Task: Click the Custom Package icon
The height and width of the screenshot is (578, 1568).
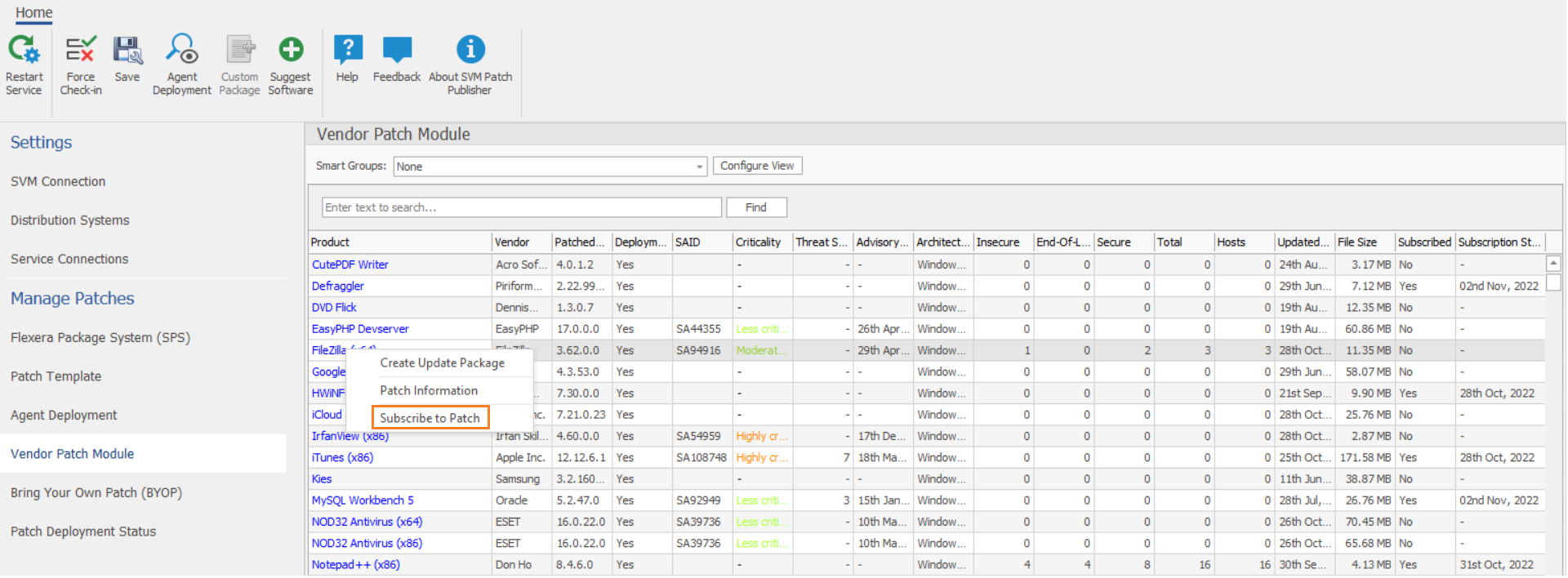Action: click(239, 51)
